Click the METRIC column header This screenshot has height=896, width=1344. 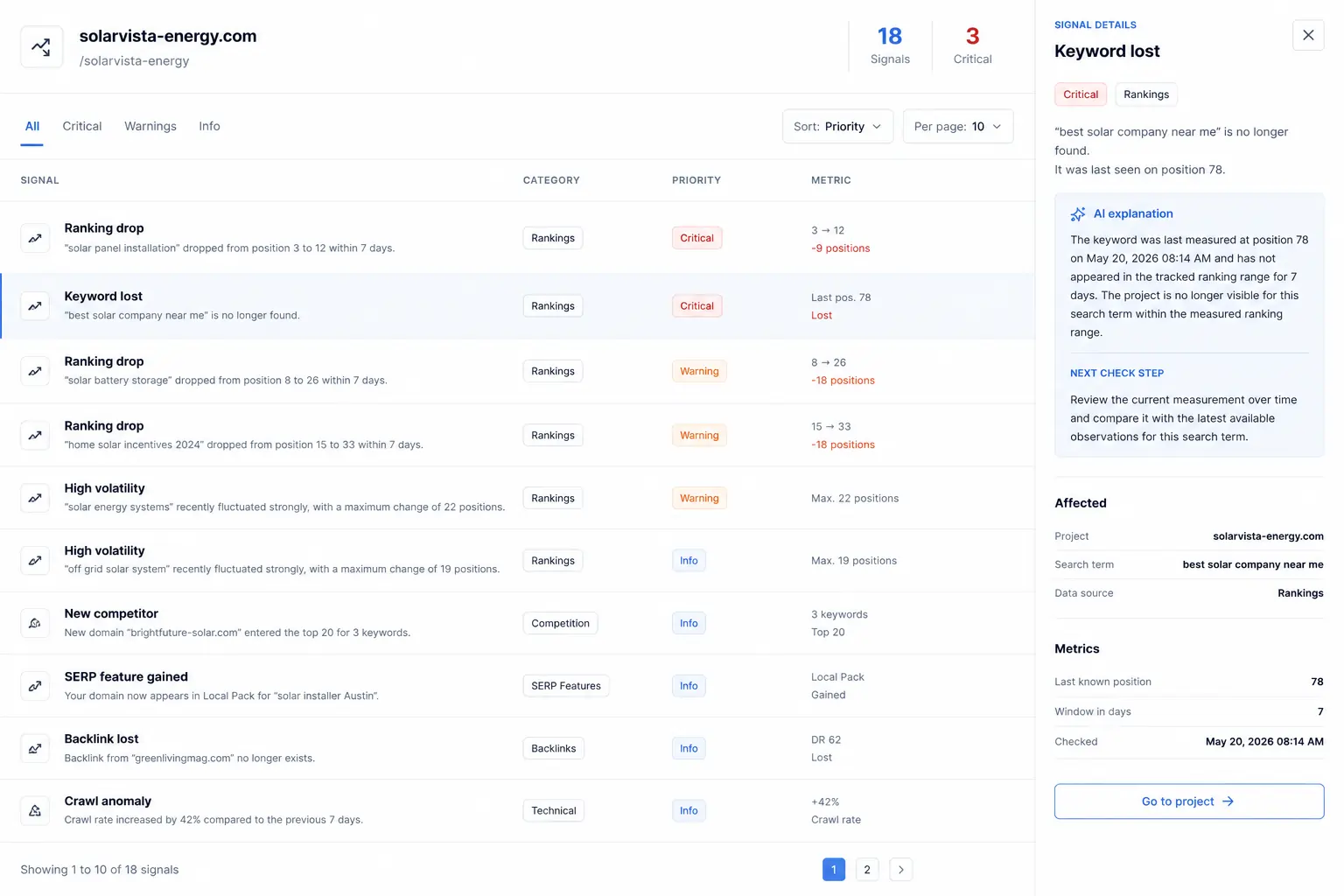[831, 180]
